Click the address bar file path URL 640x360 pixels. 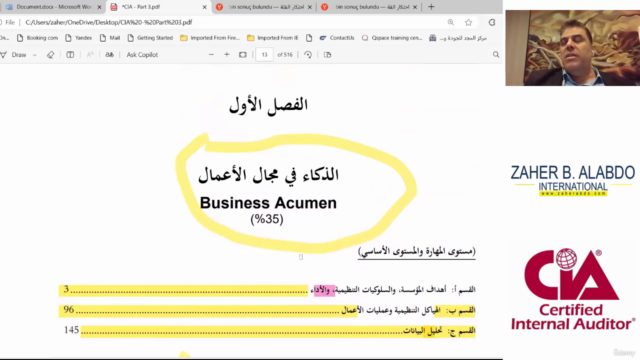[109, 22]
